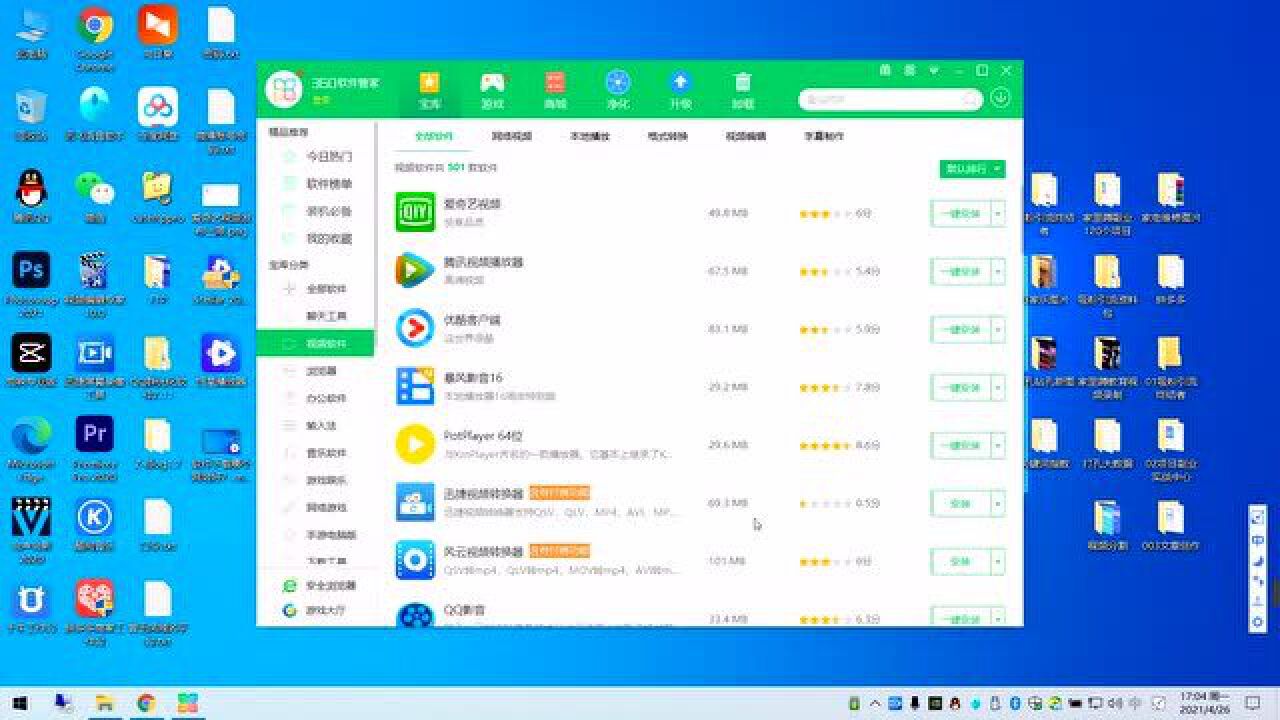Select 软件榜单 in the sidebar
This screenshot has width=1280, height=720.
[x=316, y=184]
